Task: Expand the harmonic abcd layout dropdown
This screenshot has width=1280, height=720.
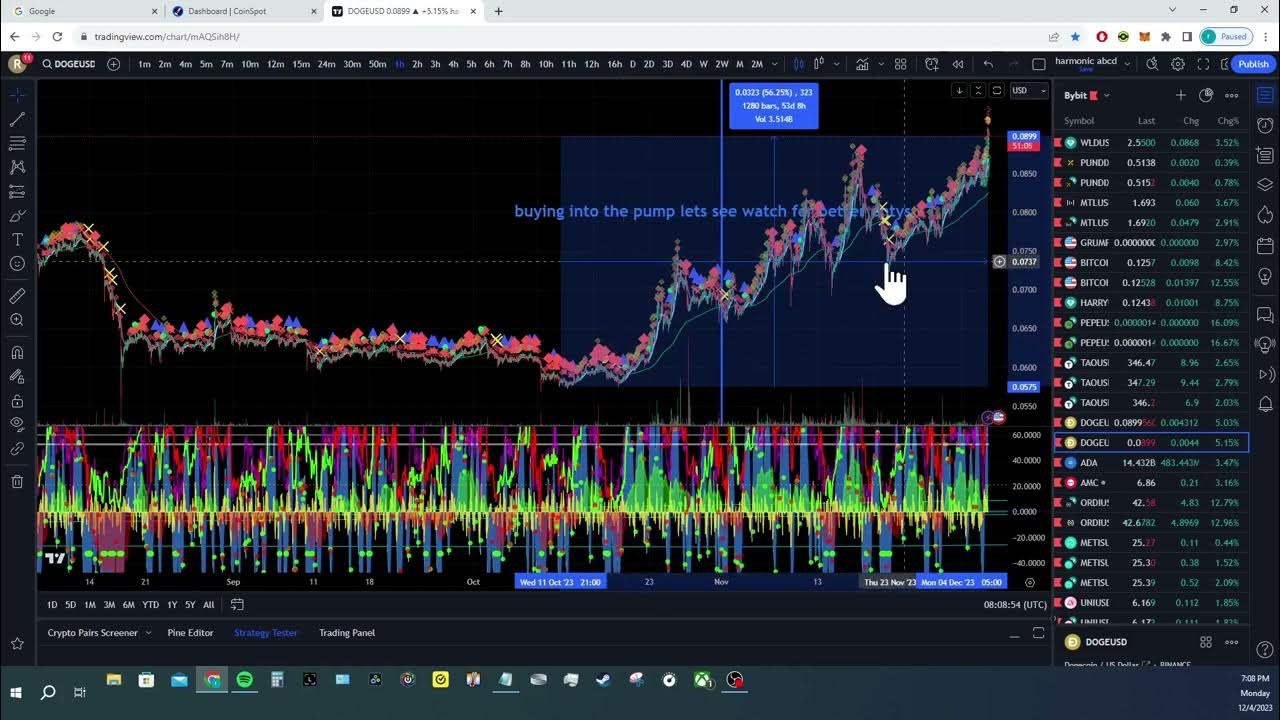Action: [x=1127, y=64]
